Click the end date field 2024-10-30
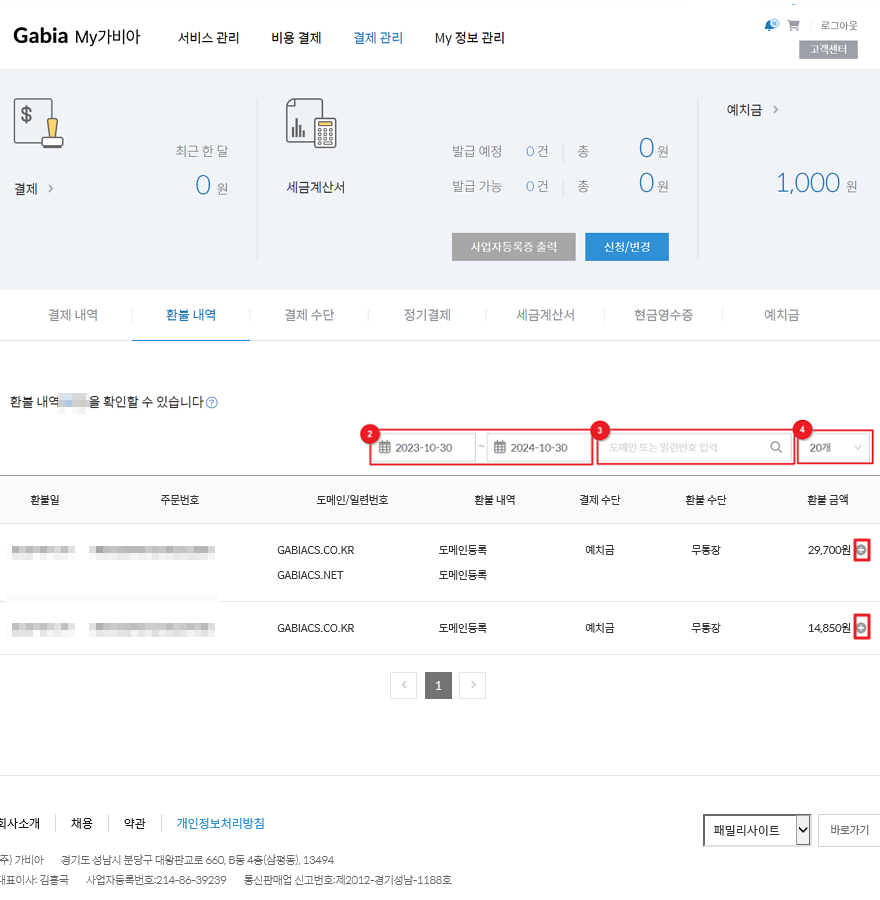 click(x=539, y=447)
